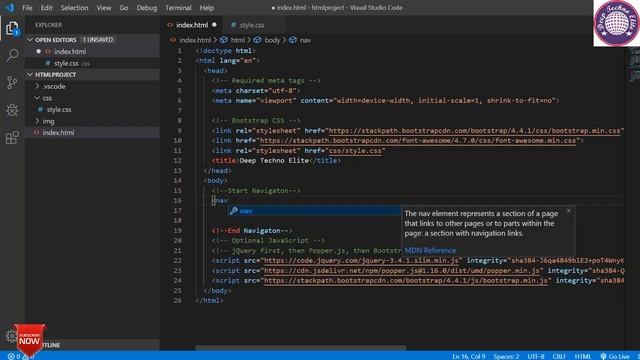Screen dimensions: 640x360
Task: Open the Help menu
Action: 207,7
